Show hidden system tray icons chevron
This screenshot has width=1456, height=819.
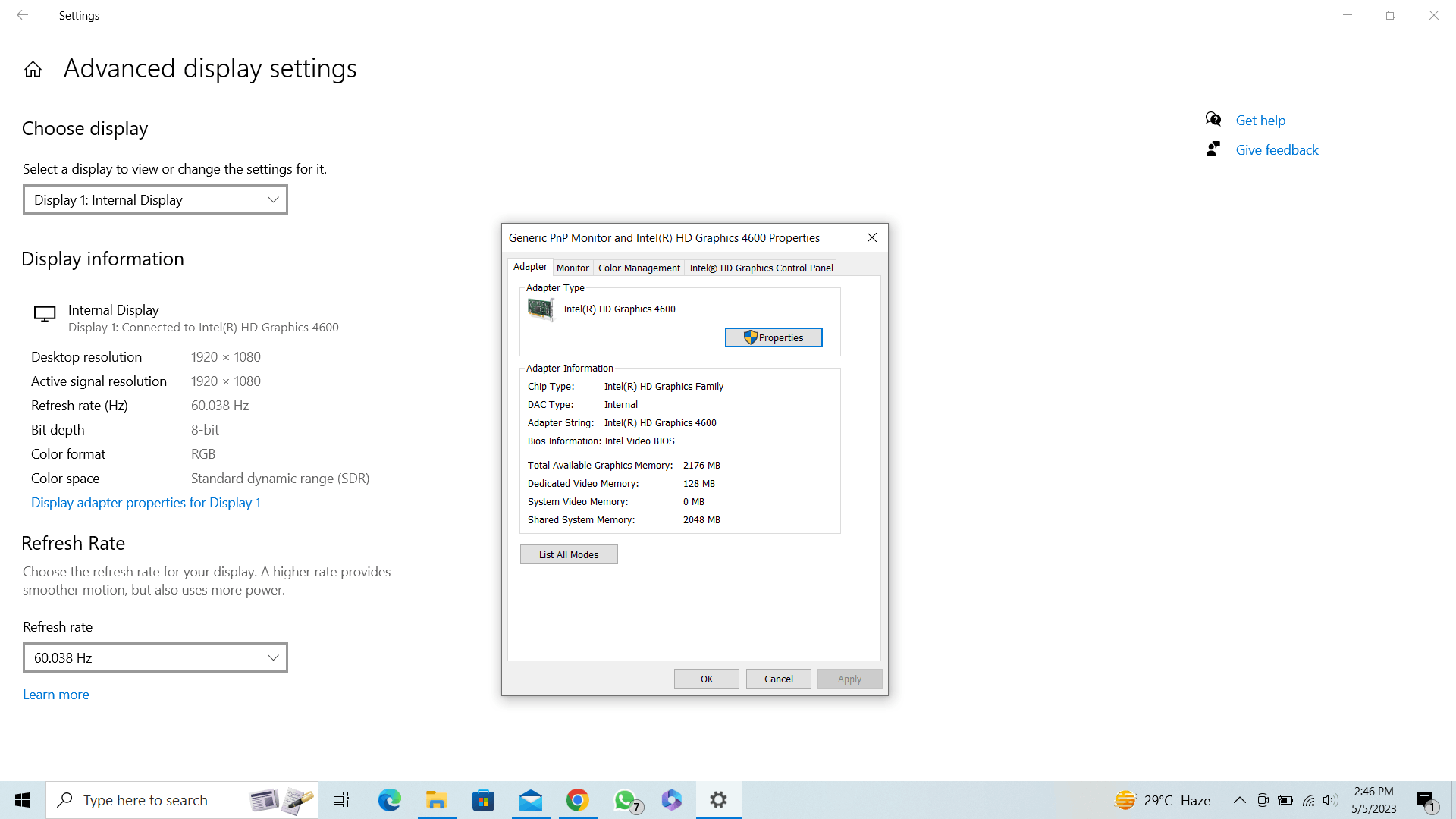(1239, 800)
